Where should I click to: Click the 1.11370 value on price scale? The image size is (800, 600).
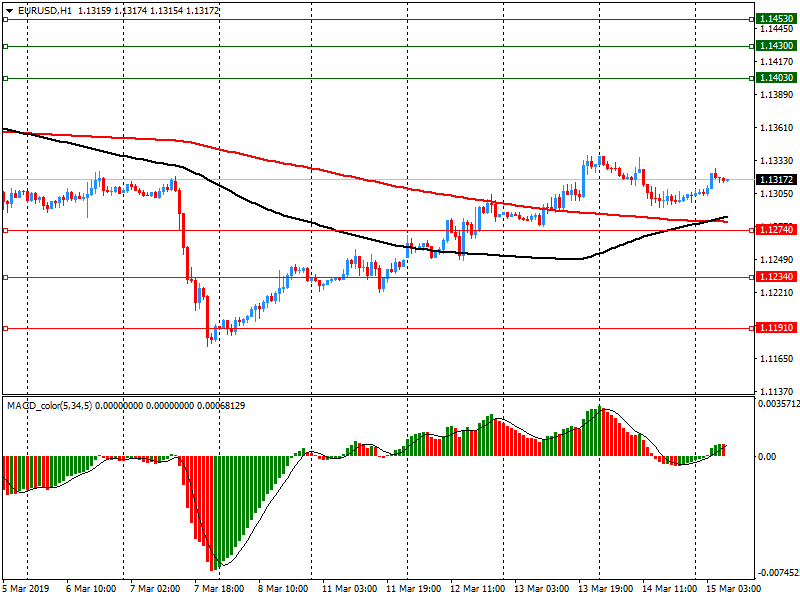pyautogui.click(x=775, y=391)
